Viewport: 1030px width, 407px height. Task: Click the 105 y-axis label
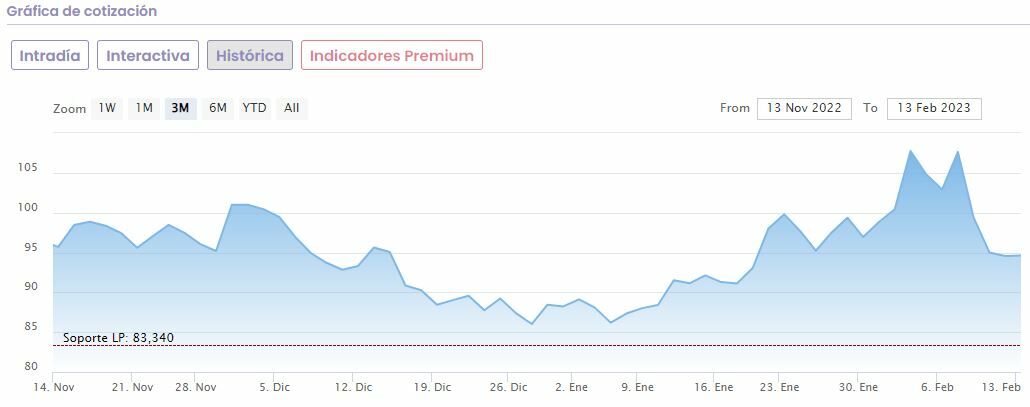pos(28,167)
